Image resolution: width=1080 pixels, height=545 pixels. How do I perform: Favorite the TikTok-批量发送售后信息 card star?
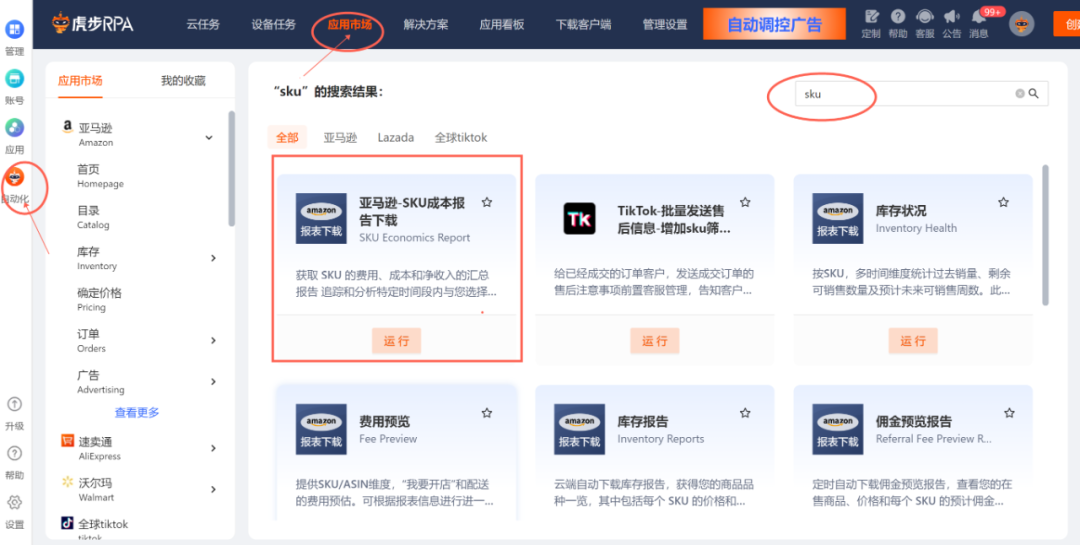[x=745, y=203]
